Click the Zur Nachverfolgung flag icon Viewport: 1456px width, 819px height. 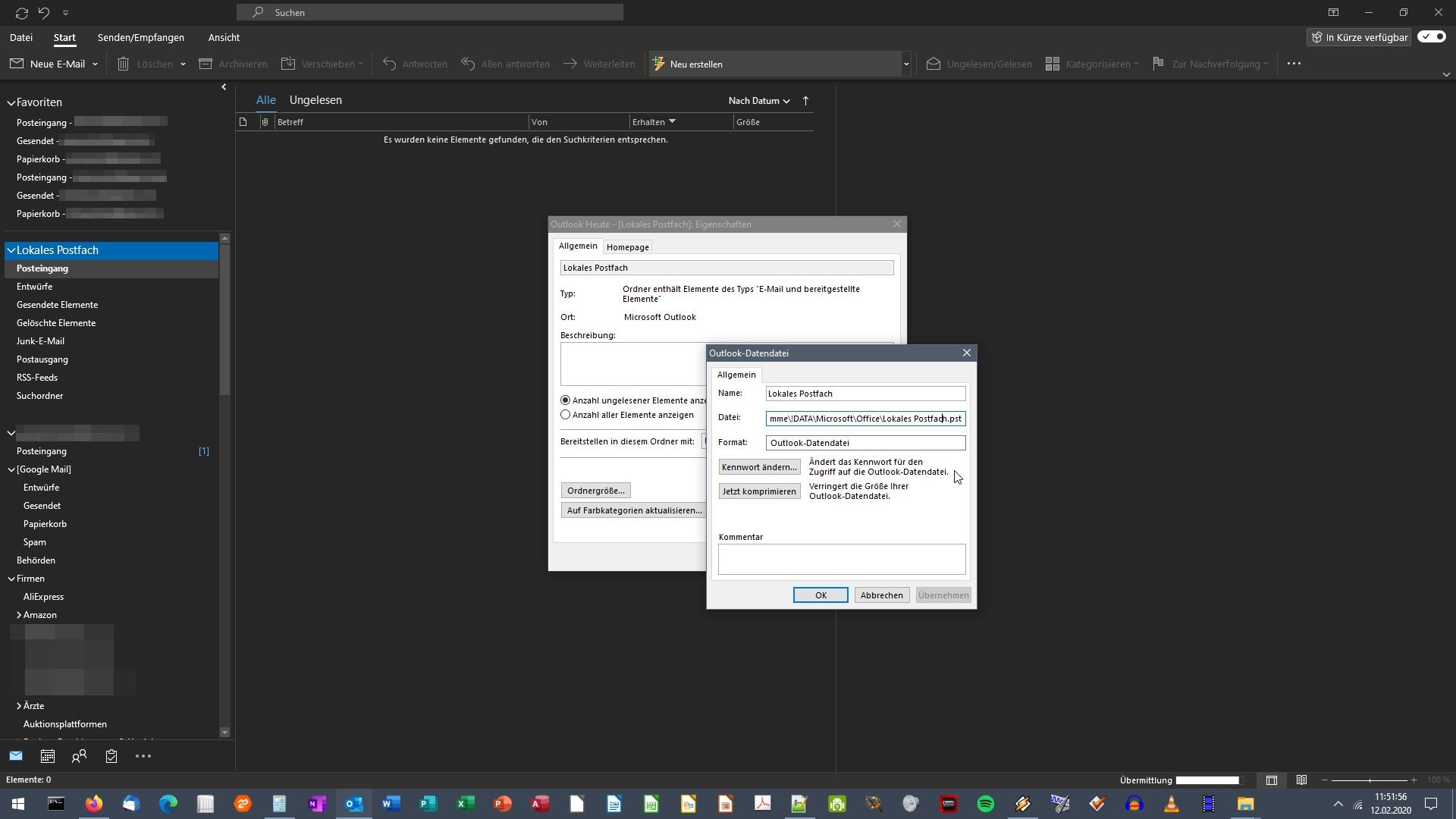coord(1158,64)
